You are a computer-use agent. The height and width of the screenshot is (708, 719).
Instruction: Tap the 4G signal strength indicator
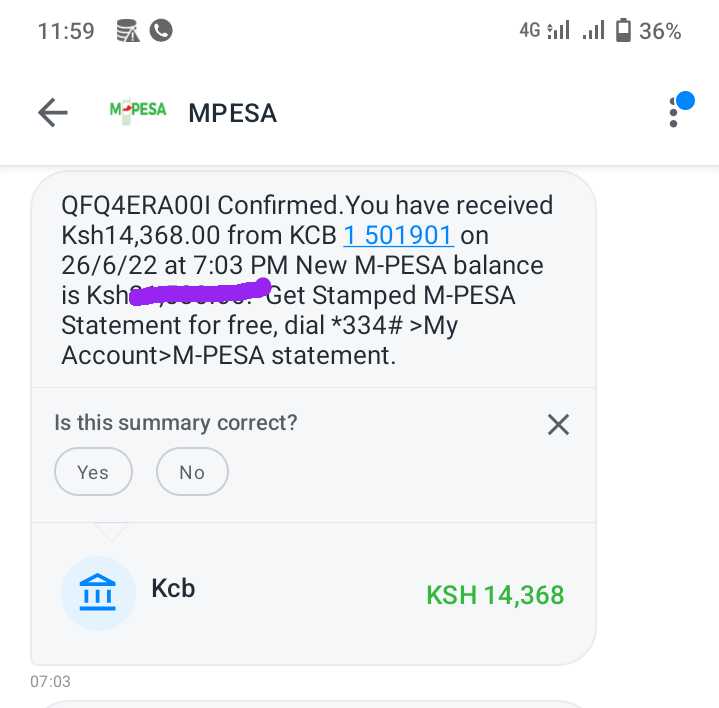(x=545, y=31)
